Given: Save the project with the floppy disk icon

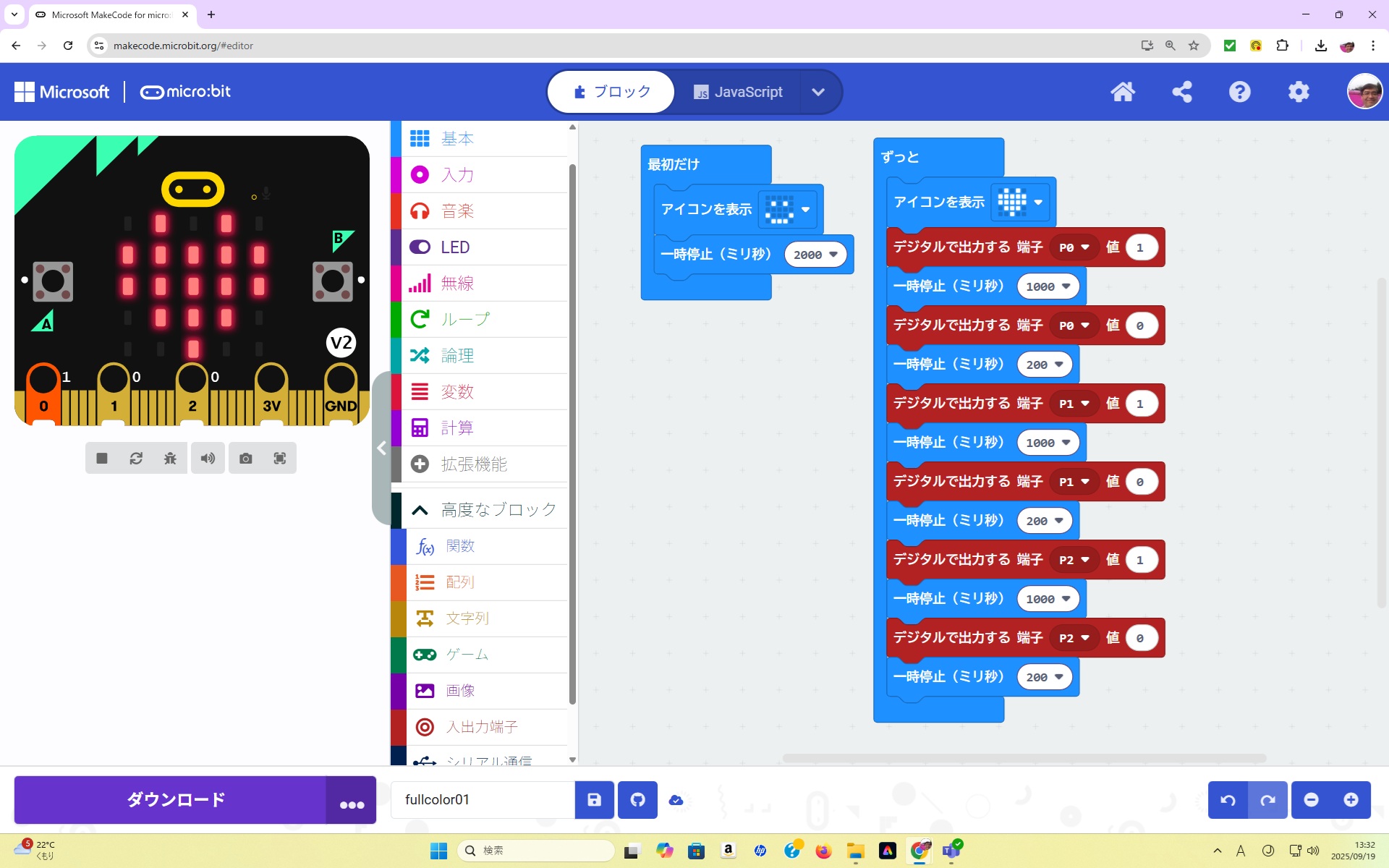Looking at the screenshot, I should pos(594,799).
